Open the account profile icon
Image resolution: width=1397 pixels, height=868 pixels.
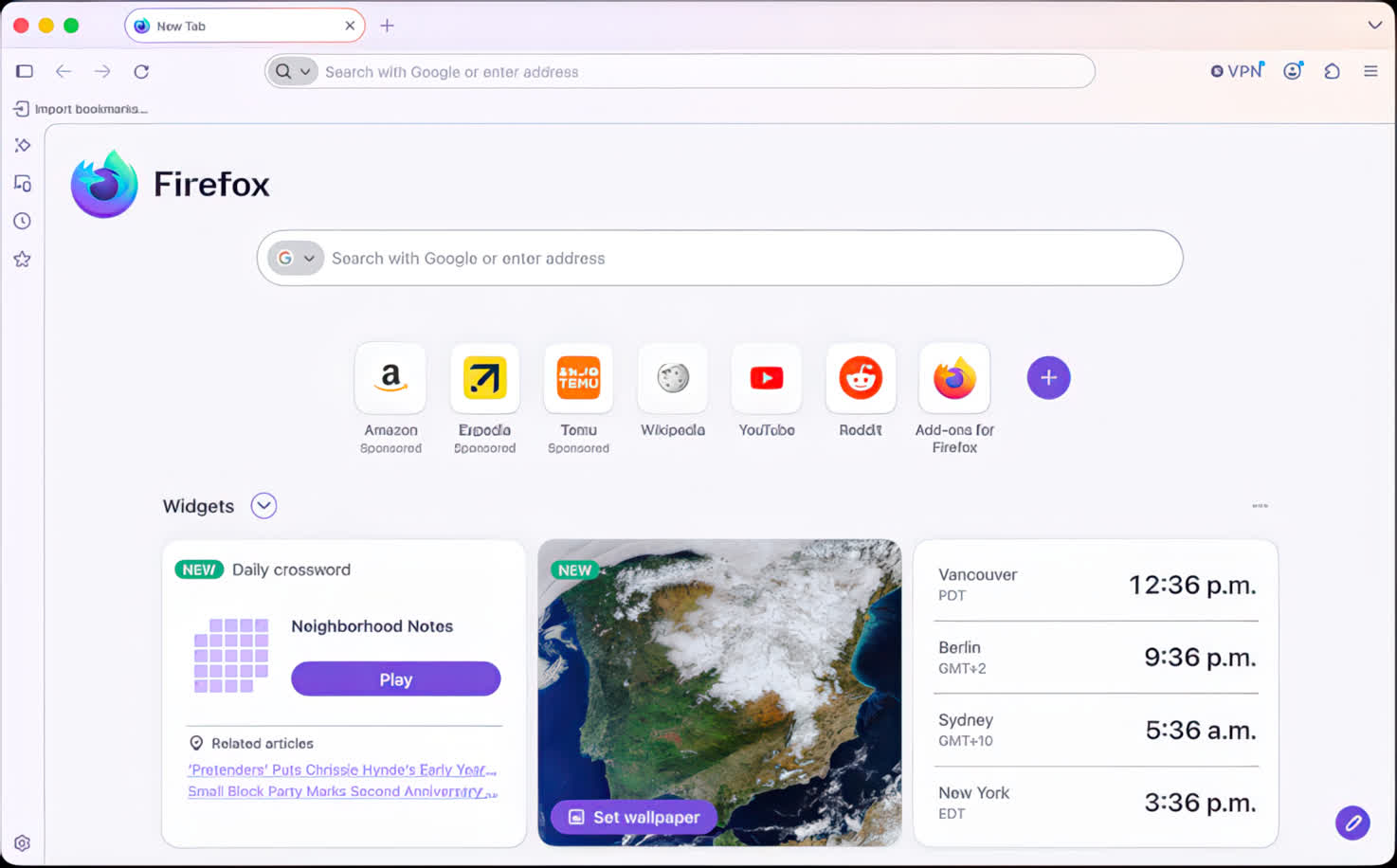click(x=1293, y=71)
